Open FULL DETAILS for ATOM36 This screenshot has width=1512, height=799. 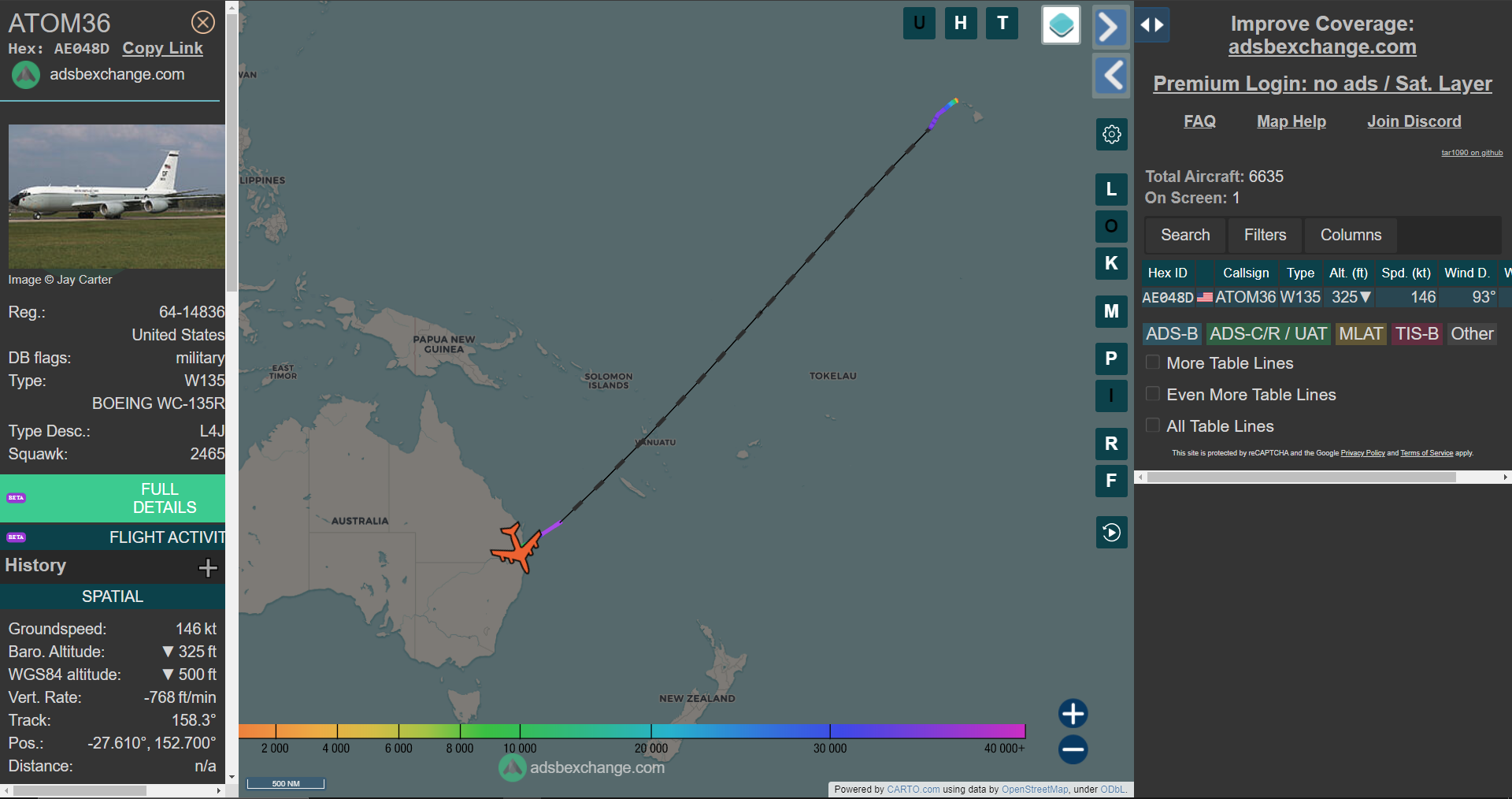(113, 498)
